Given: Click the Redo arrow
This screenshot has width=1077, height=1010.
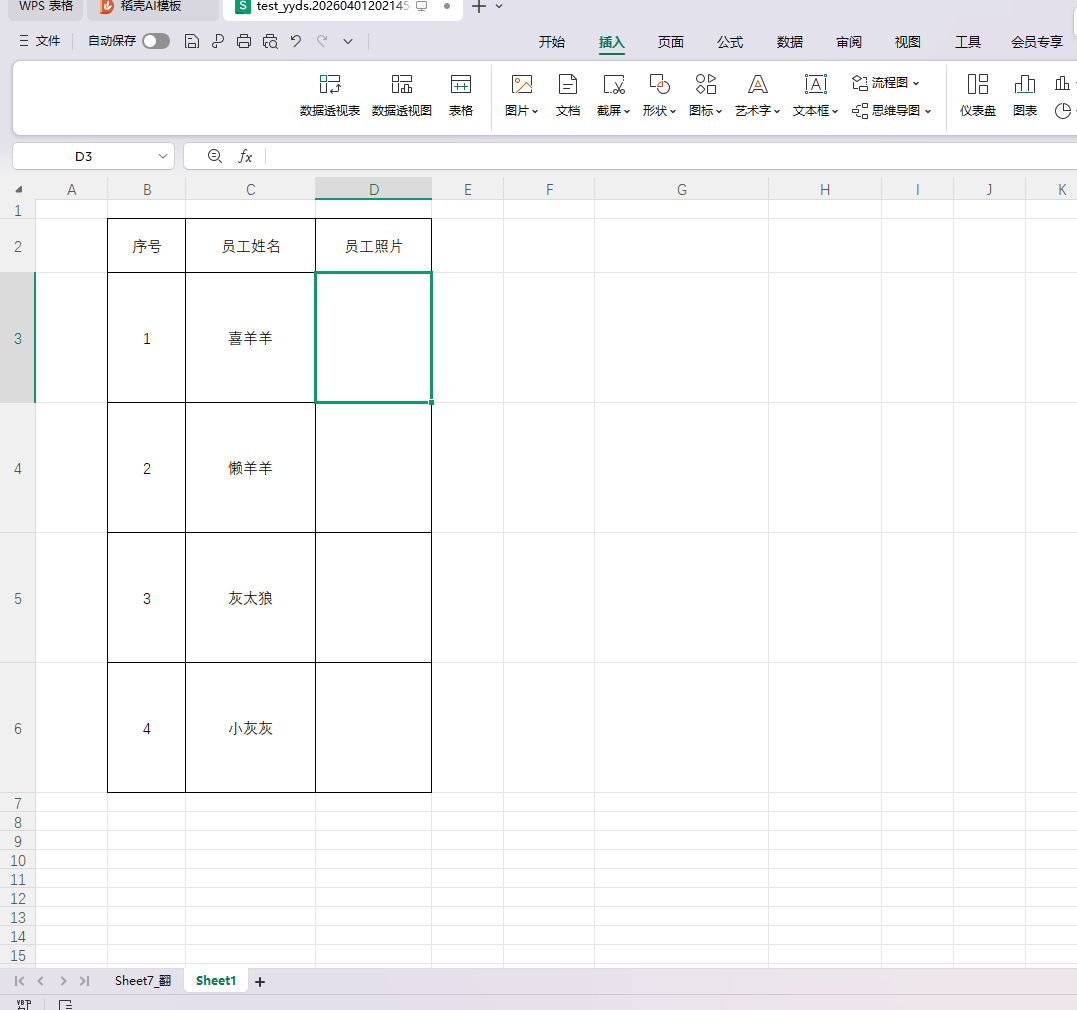Looking at the screenshot, I should pos(322,41).
